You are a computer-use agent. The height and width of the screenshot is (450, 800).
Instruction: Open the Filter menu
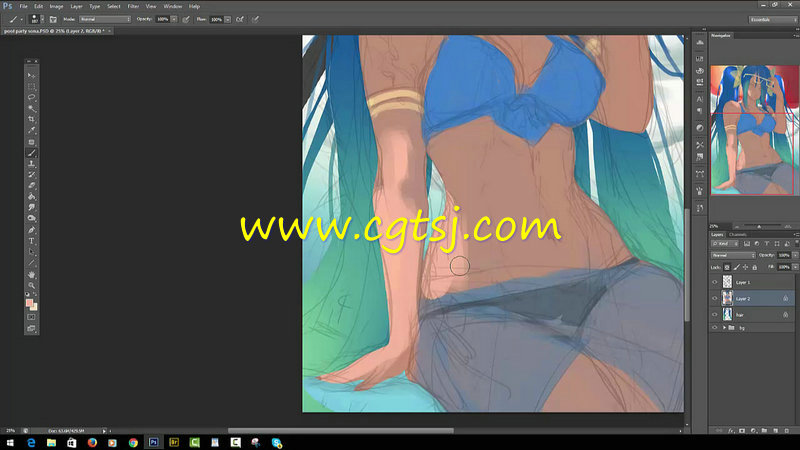[133, 6]
